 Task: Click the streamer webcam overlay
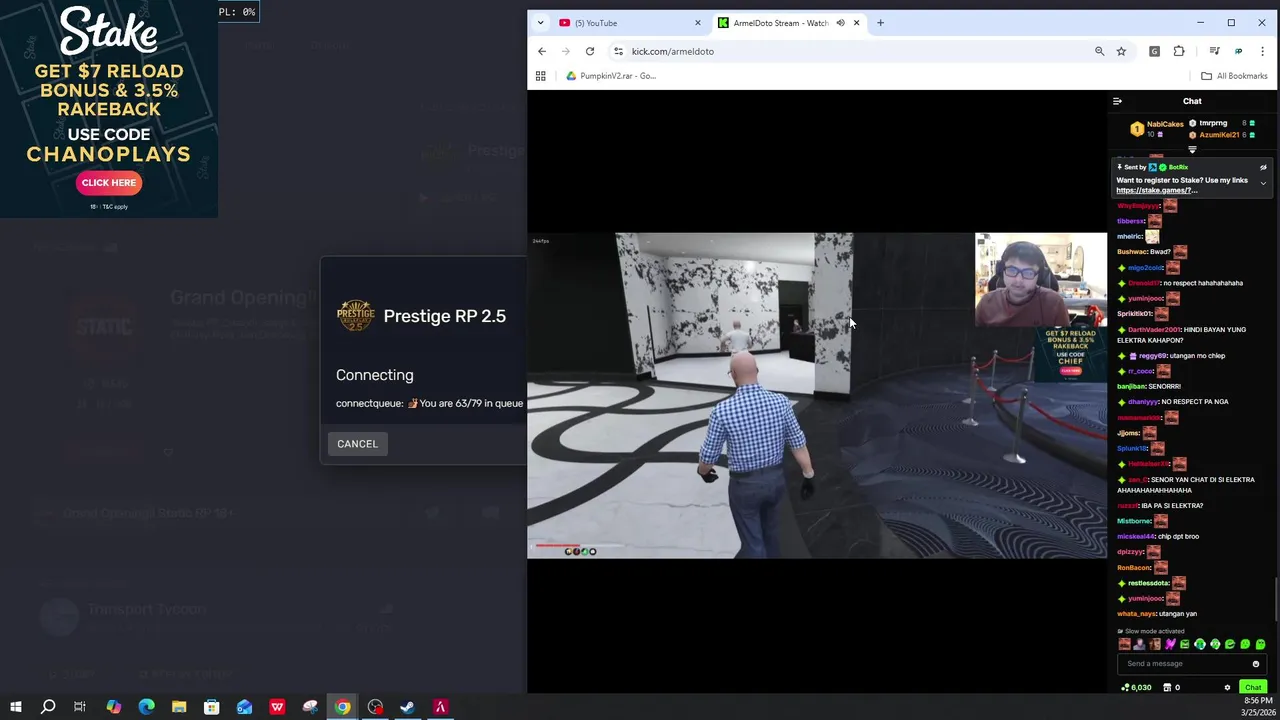coord(1041,281)
